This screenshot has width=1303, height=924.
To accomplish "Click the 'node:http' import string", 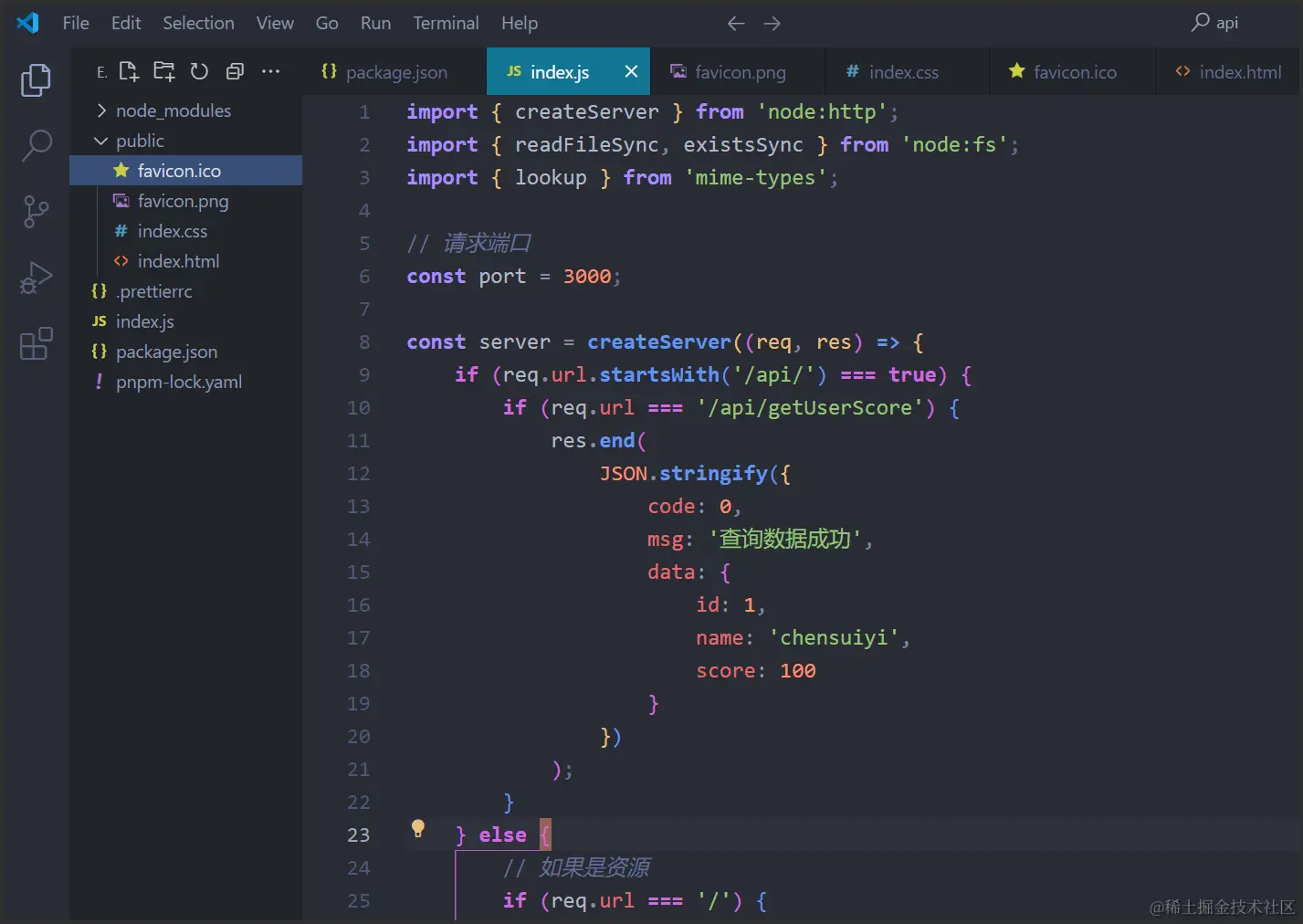I will click(822, 111).
